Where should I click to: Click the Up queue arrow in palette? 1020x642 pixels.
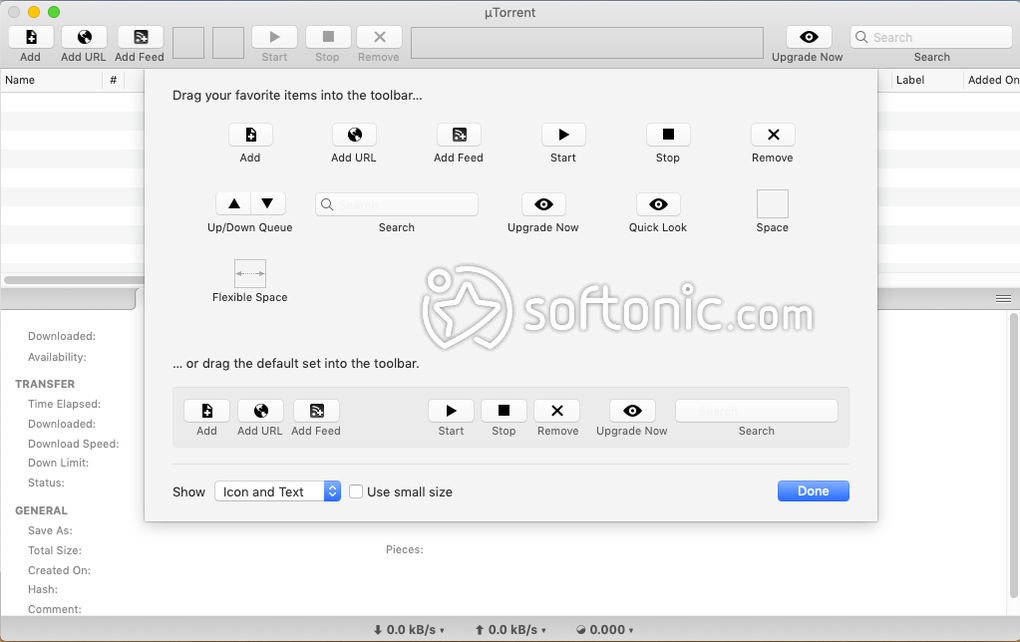click(234, 204)
